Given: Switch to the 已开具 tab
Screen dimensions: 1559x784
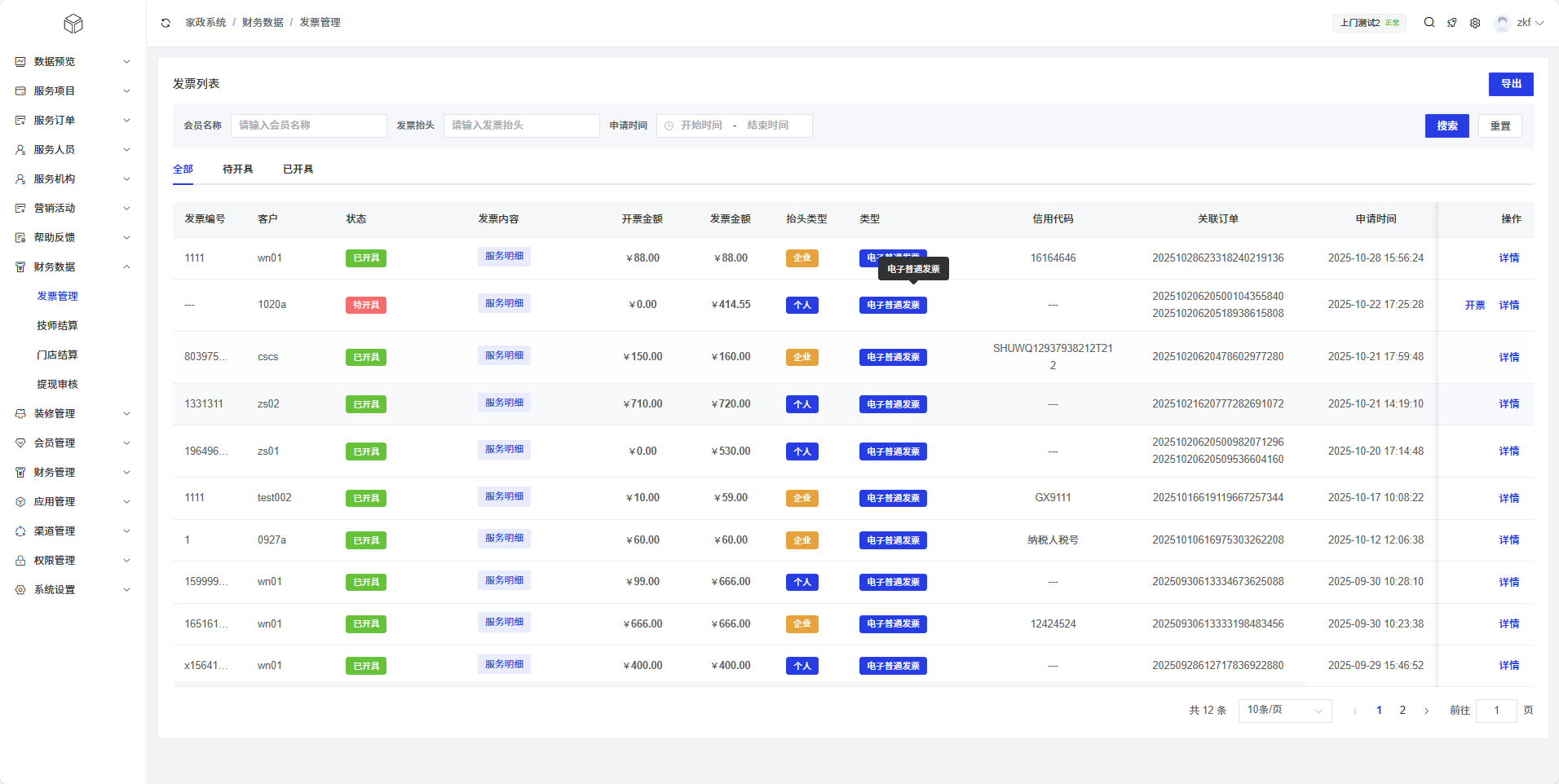Looking at the screenshot, I should (298, 170).
